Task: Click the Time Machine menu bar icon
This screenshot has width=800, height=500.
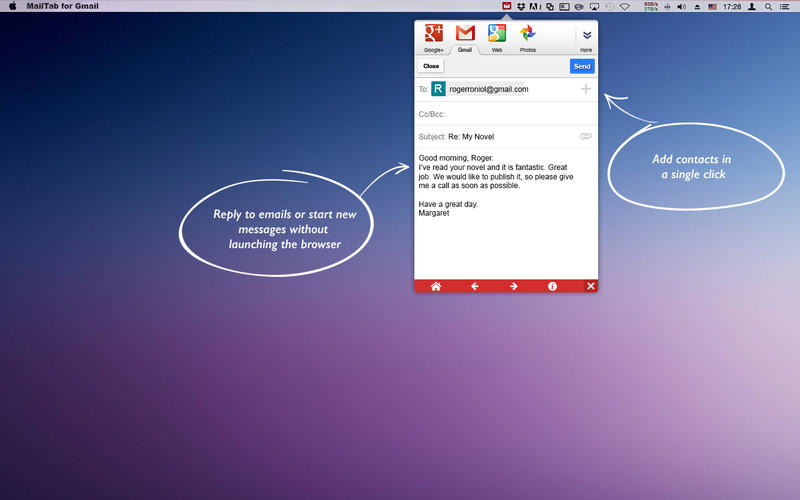Action: coord(610,7)
